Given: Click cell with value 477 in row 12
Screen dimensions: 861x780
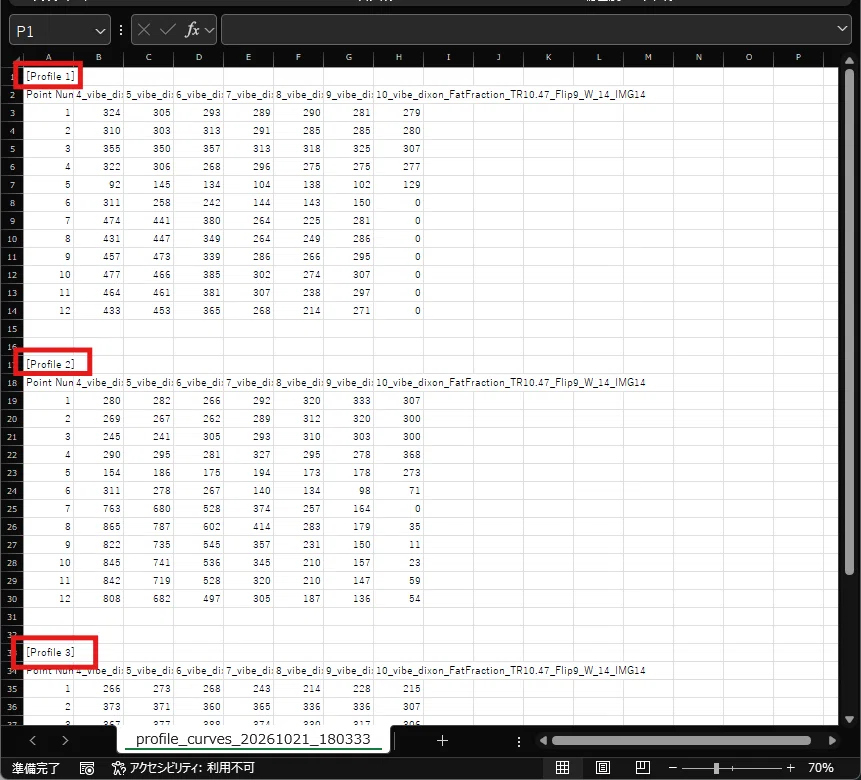Looking at the screenshot, I should (99, 275).
